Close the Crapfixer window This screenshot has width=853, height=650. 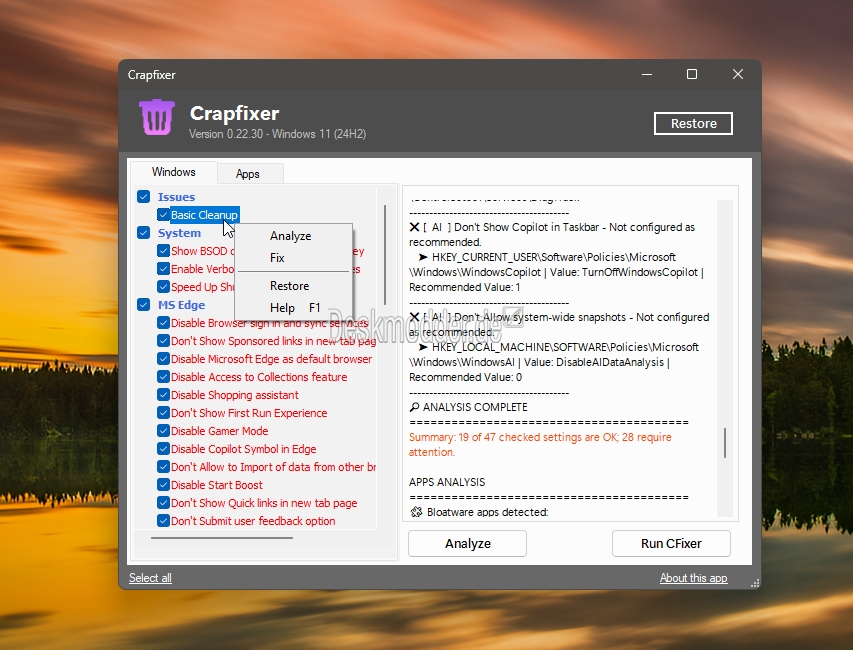point(738,75)
